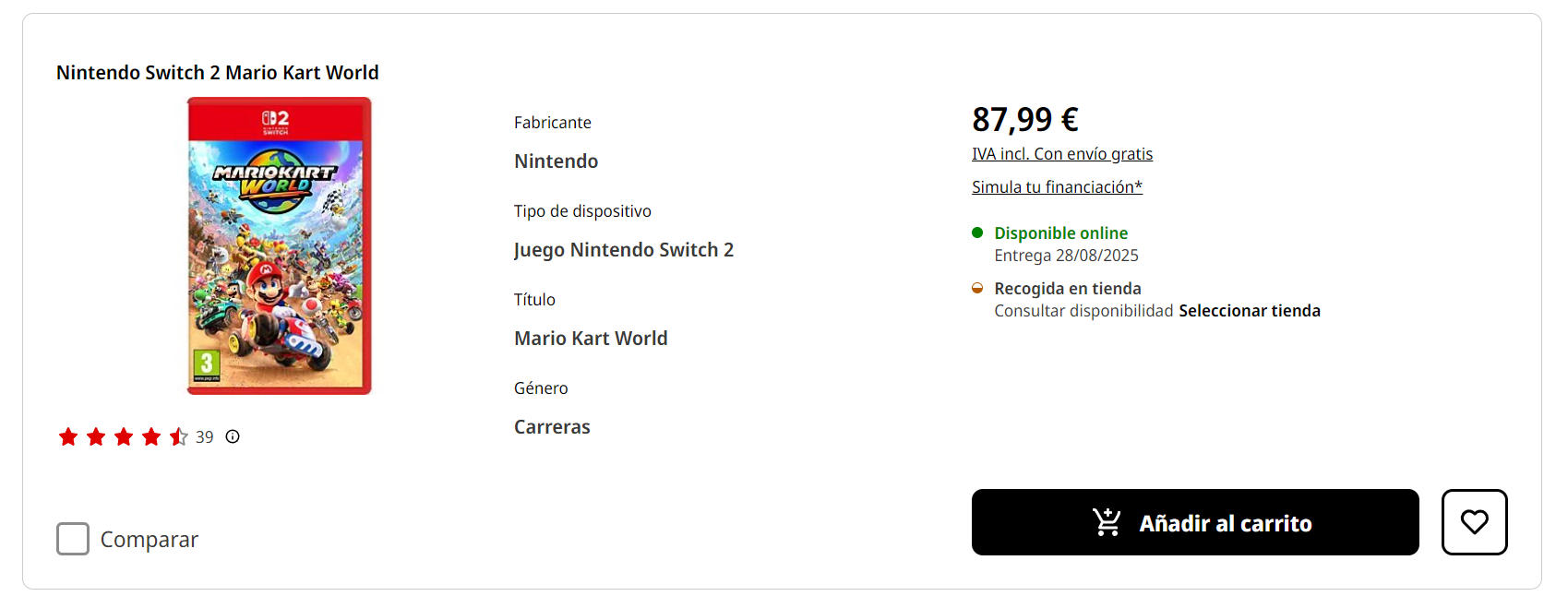Click the info icon beside the rating count

tap(233, 437)
